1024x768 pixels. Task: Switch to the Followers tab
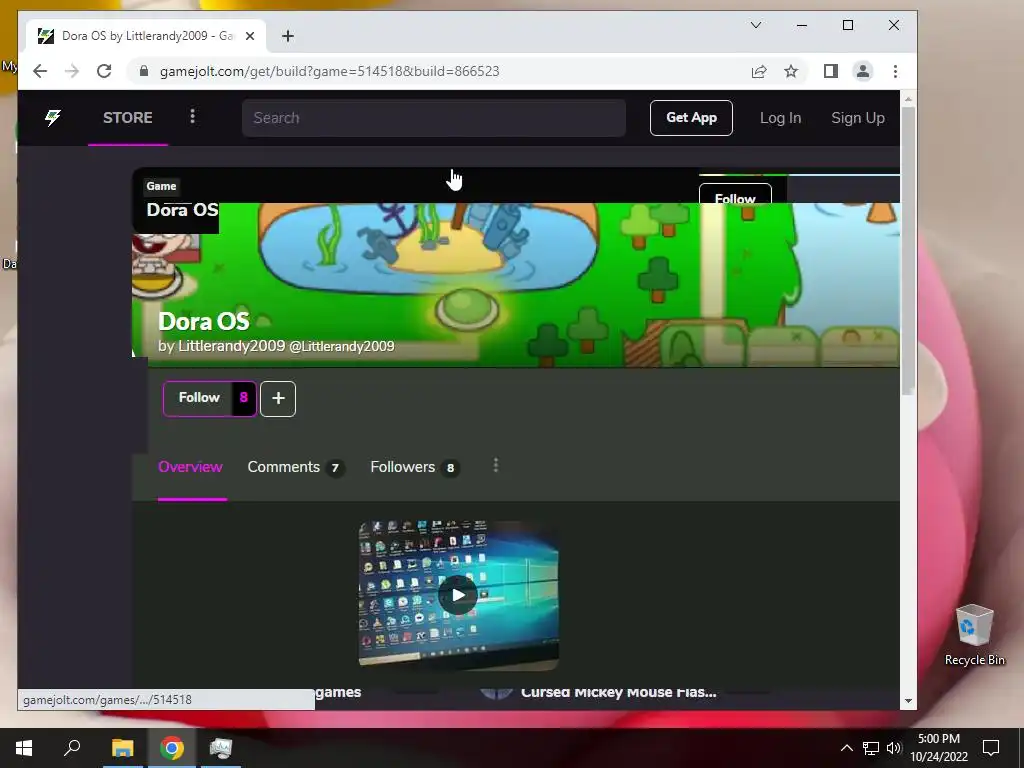click(x=415, y=468)
